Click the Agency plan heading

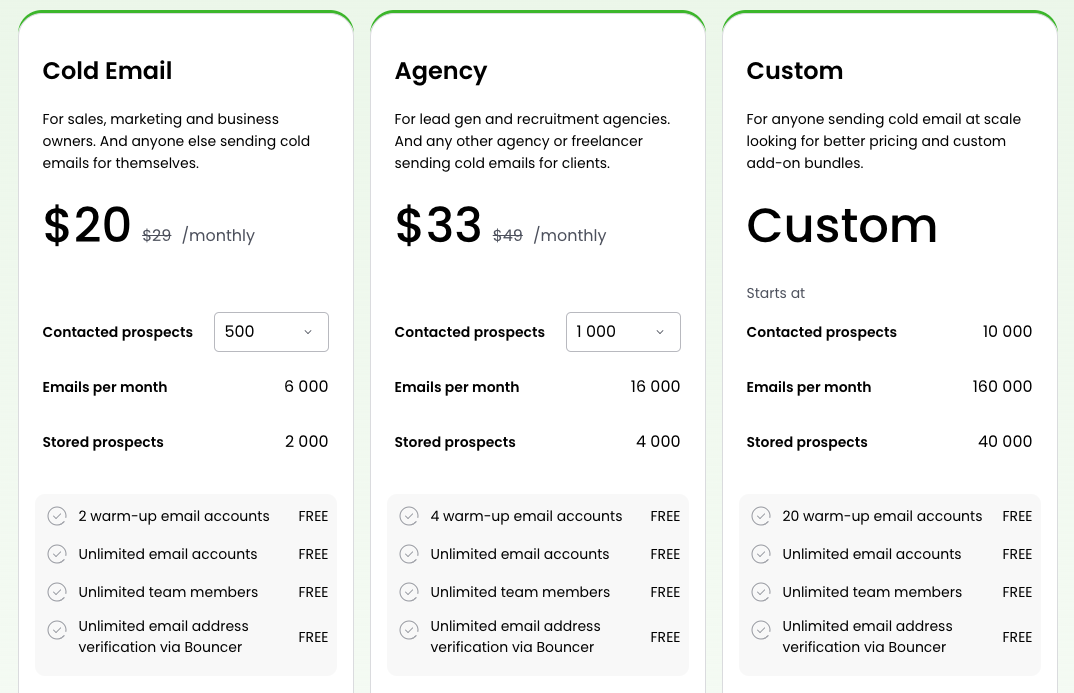click(x=440, y=71)
